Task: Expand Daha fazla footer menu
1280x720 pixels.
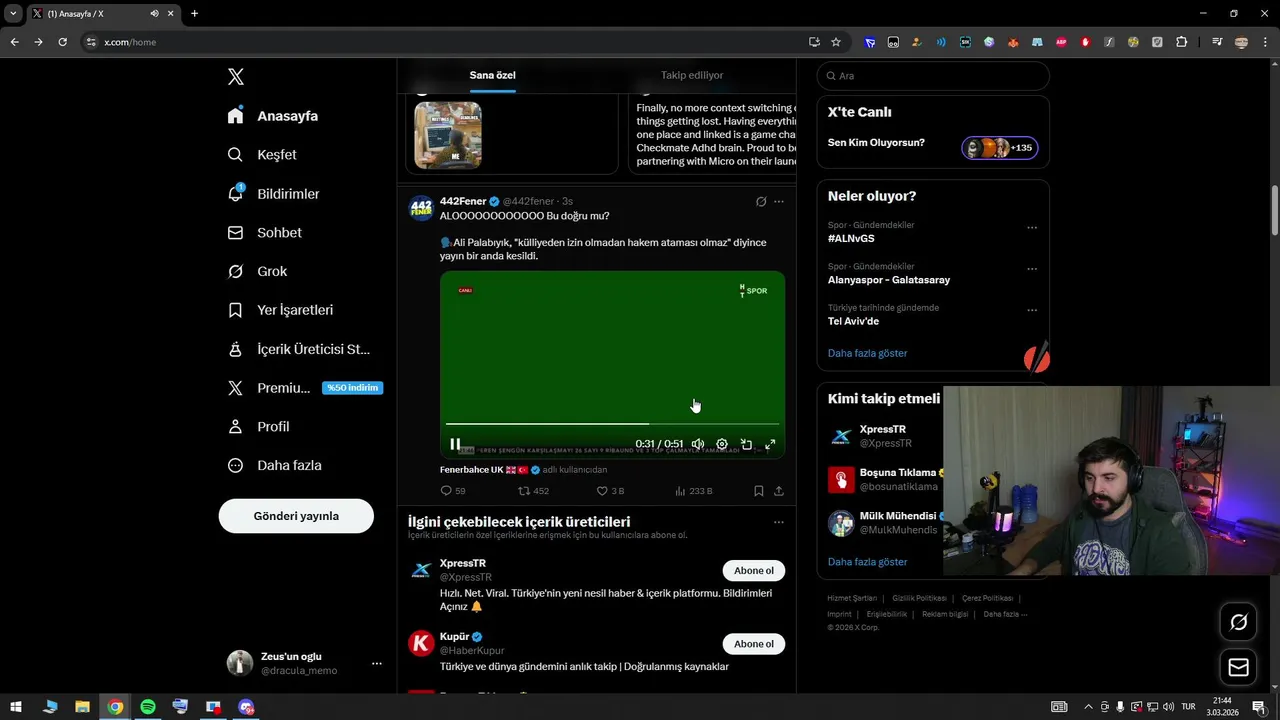Action: 1005,614
